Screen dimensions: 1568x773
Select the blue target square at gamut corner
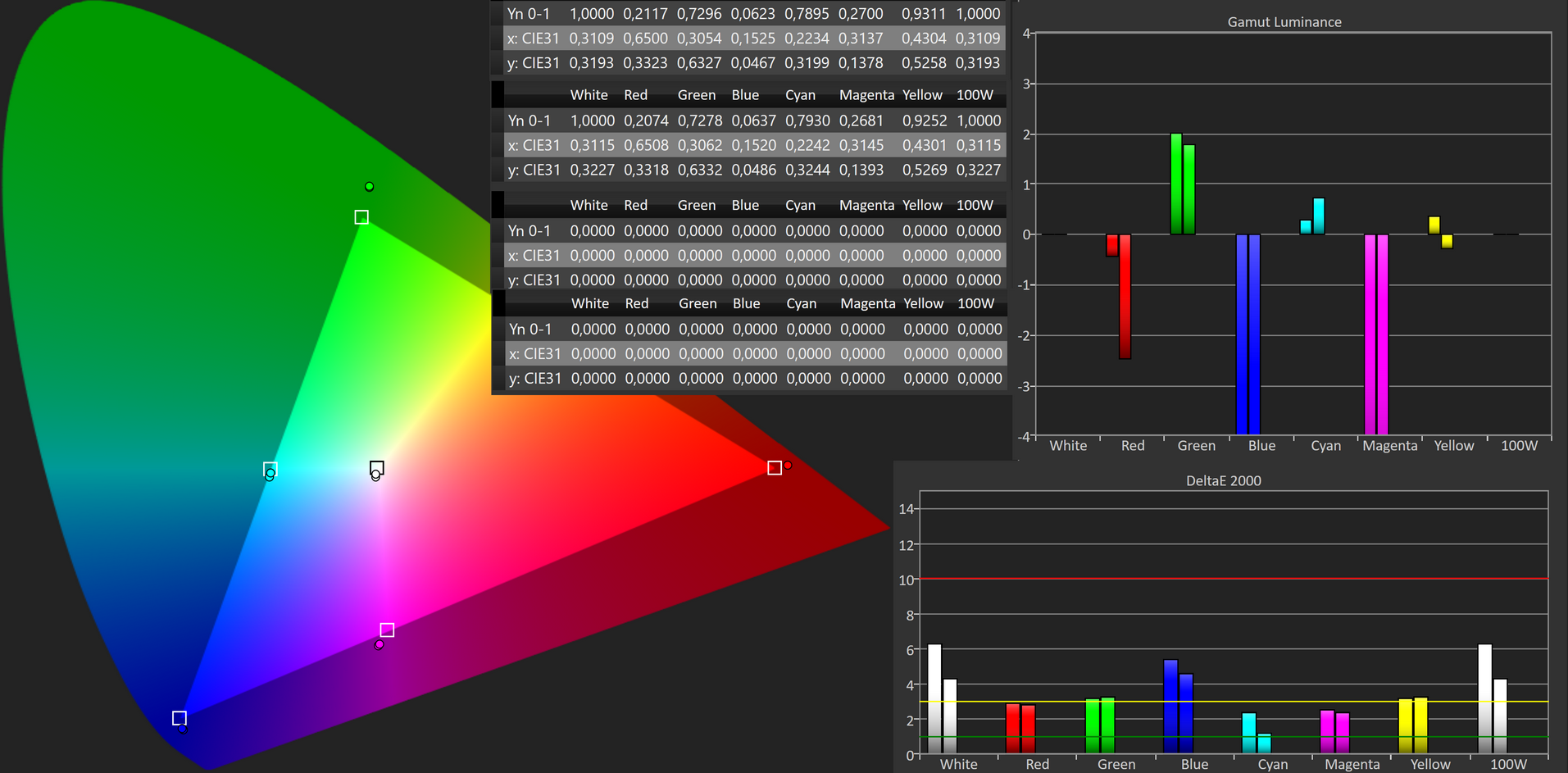(180, 718)
